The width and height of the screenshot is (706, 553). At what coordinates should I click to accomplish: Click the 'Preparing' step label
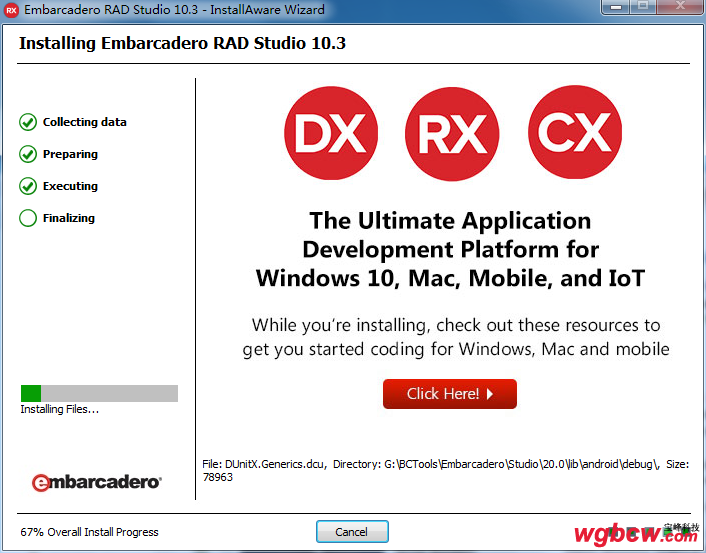(x=70, y=154)
